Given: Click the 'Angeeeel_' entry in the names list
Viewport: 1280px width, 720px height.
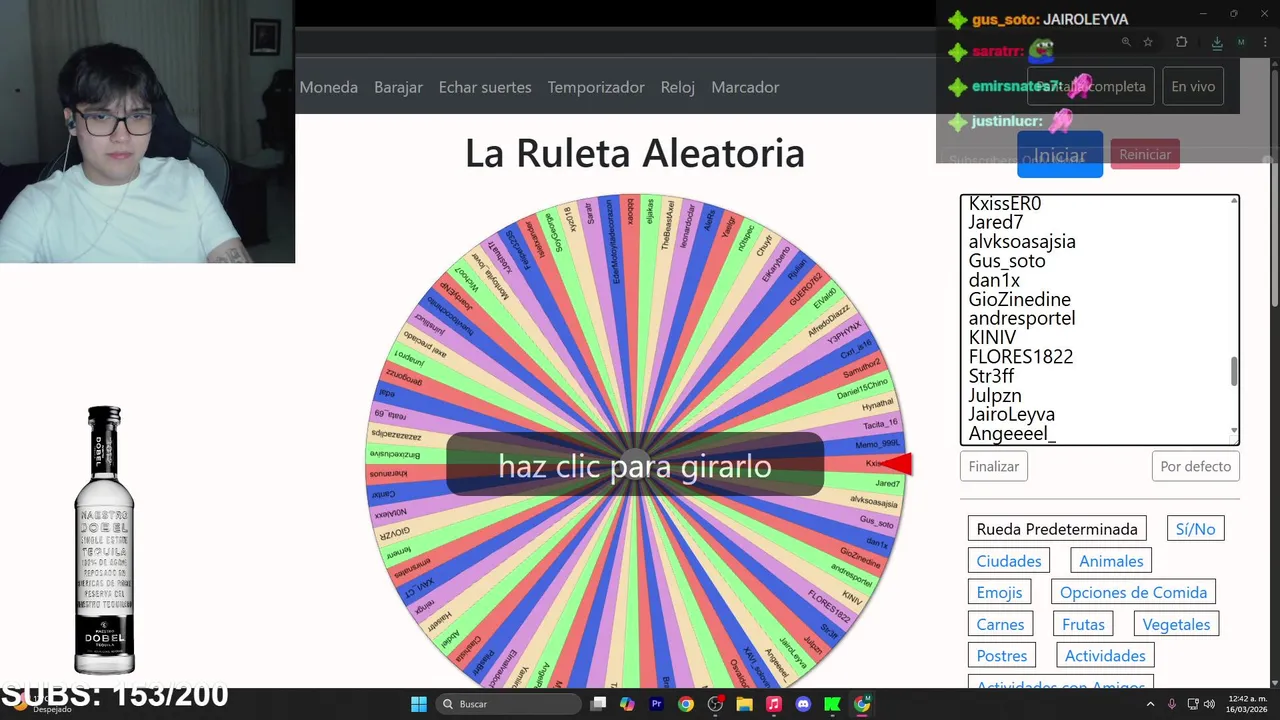Looking at the screenshot, I should [1012, 434].
